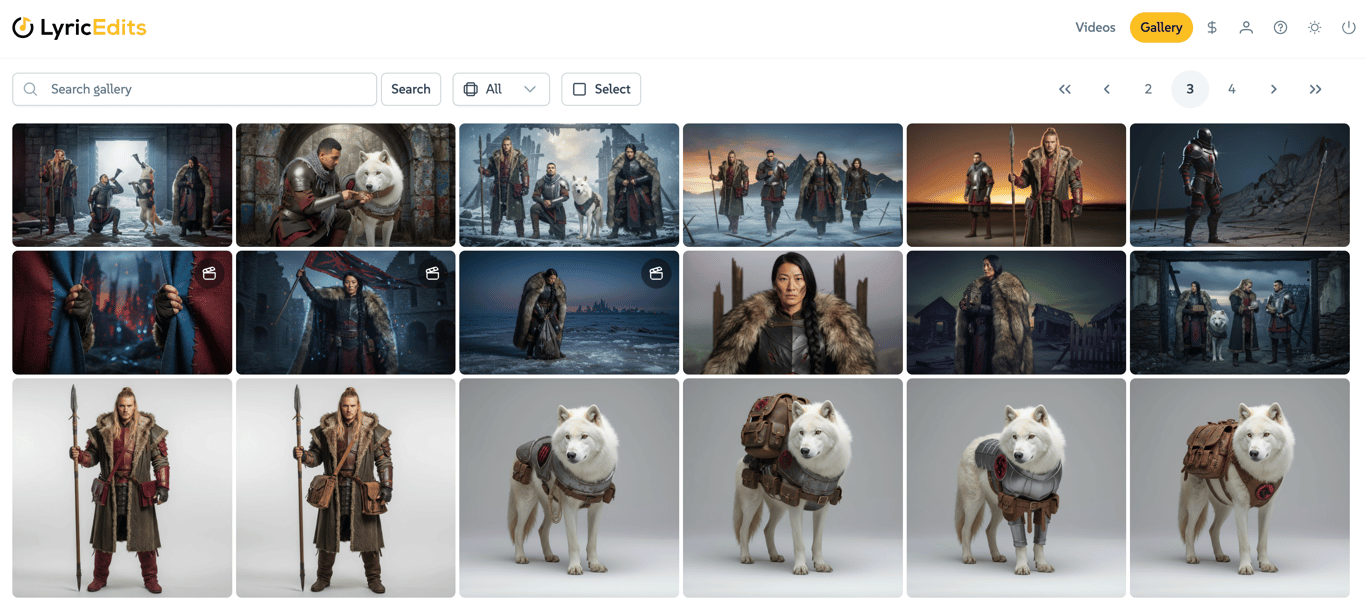Click the next page arrow

pos(1274,89)
